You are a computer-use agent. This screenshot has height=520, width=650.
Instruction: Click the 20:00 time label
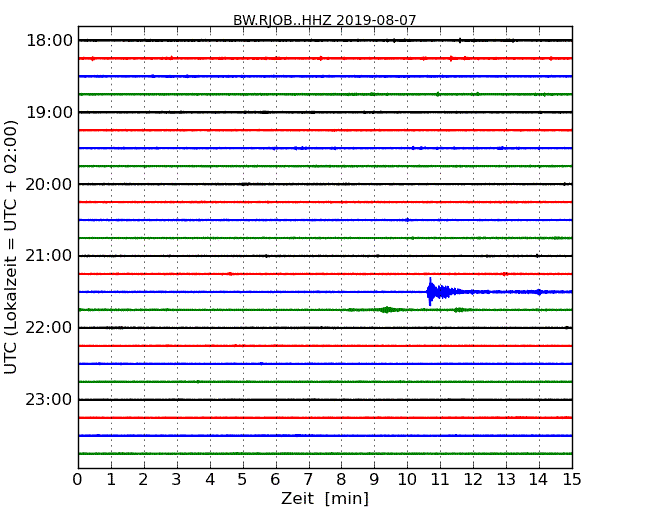(x=49, y=184)
